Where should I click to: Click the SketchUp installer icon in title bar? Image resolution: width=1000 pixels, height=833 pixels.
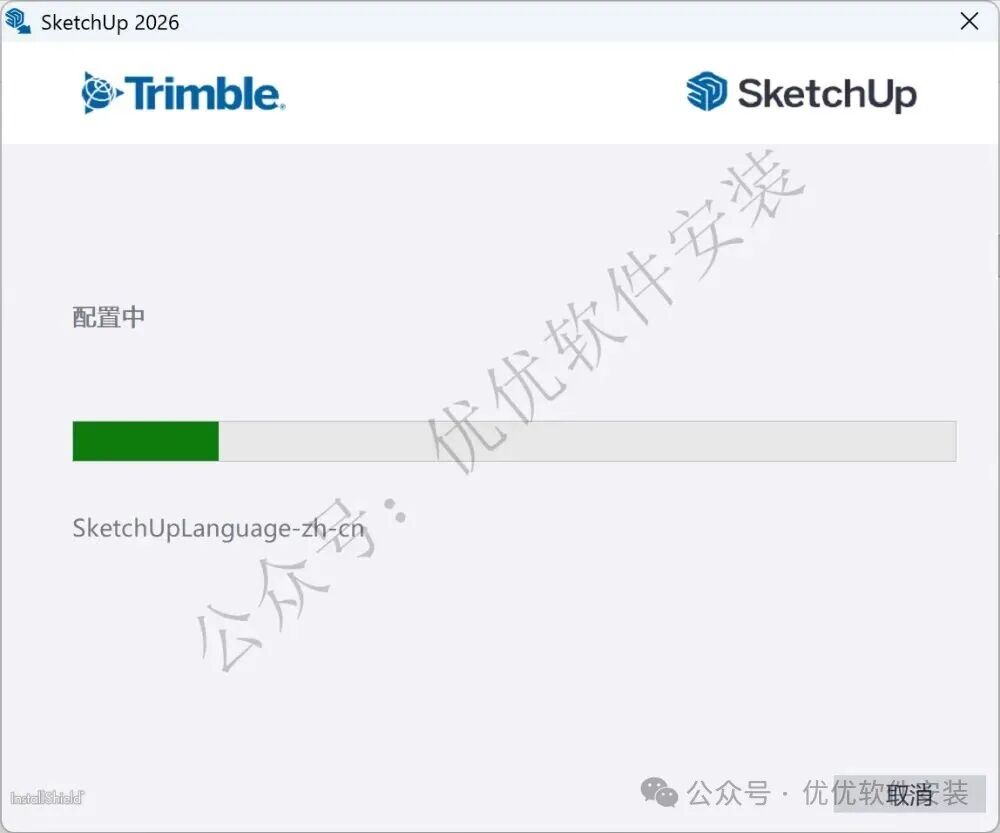click(18, 21)
